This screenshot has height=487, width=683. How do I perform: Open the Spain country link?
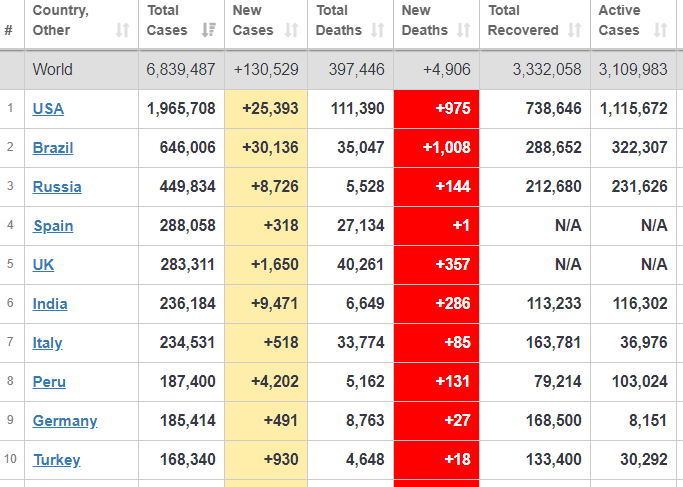53,226
